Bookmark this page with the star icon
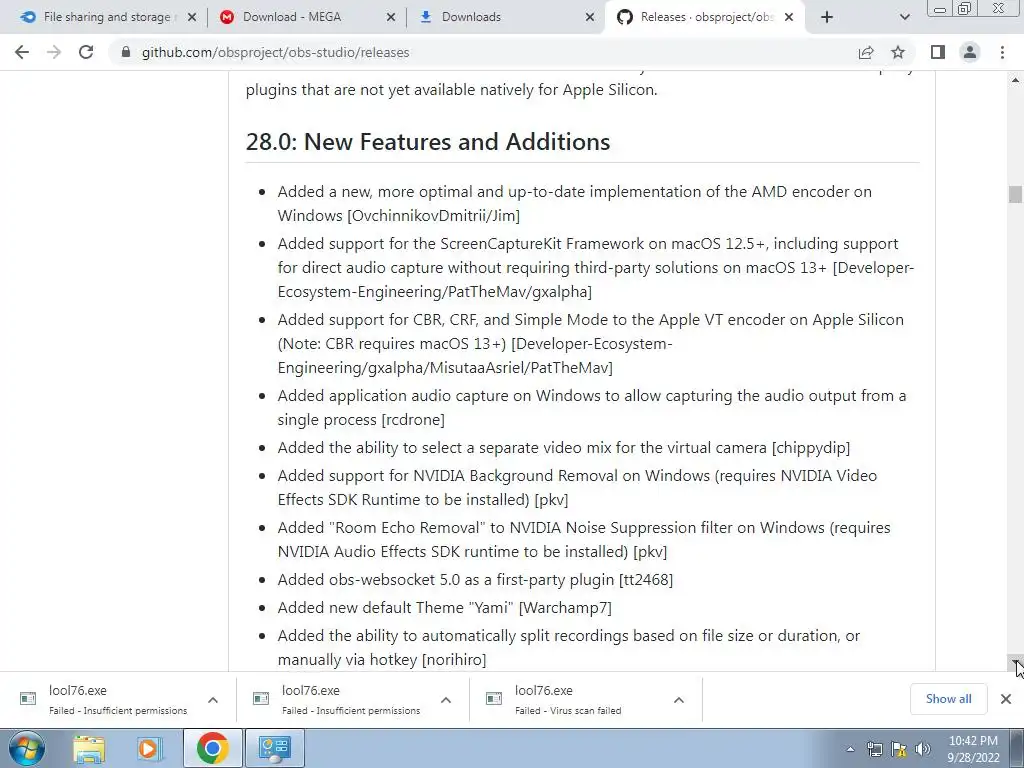Viewport: 1024px width, 768px height. coord(898,52)
